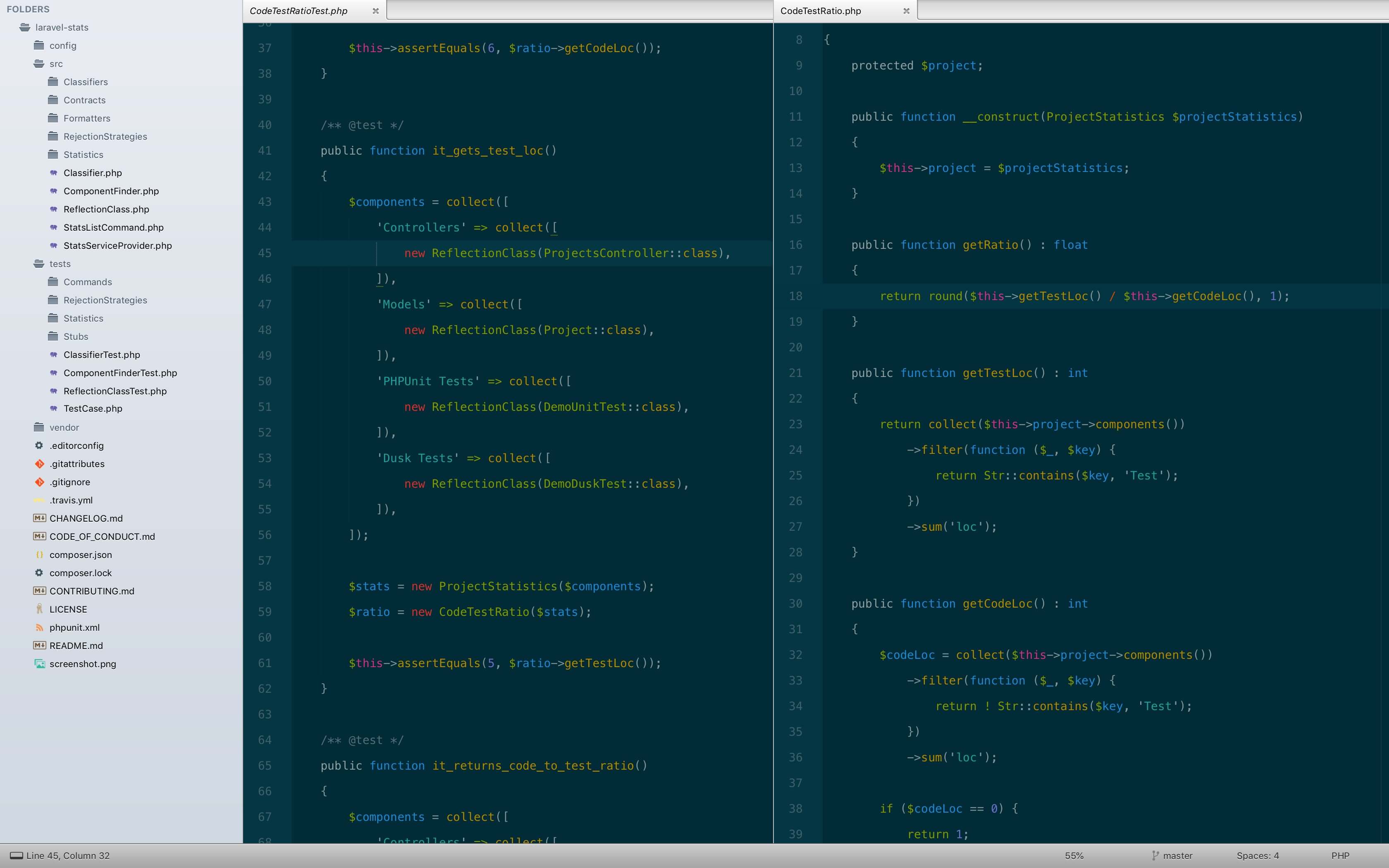This screenshot has height=868, width=1389.
Task: Open ReflectionClassTest.php in the sidebar
Action: click(x=115, y=391)
